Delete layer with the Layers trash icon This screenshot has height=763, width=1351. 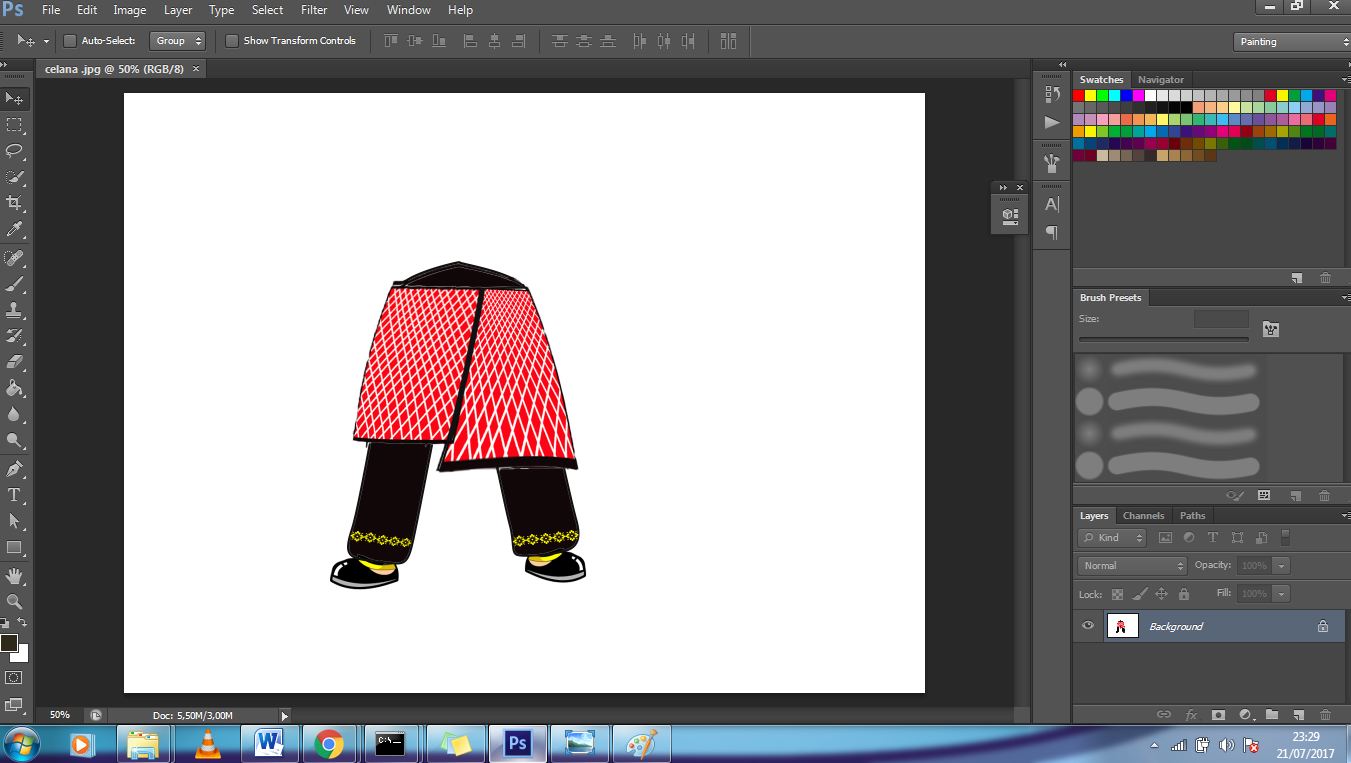pyautogui.click(x=1325, y=715)
